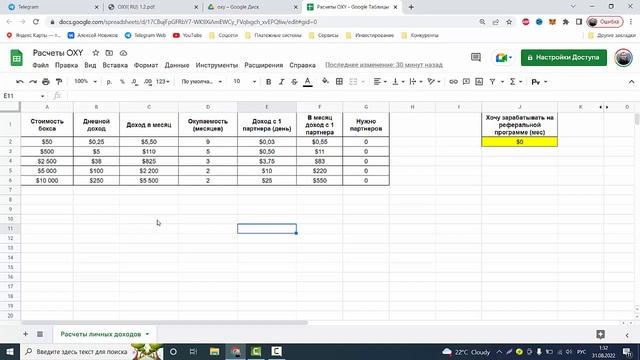Viewport: 640px width, 360px height.
Task: Insert a comment from toolbar
Action: [466, 82]
